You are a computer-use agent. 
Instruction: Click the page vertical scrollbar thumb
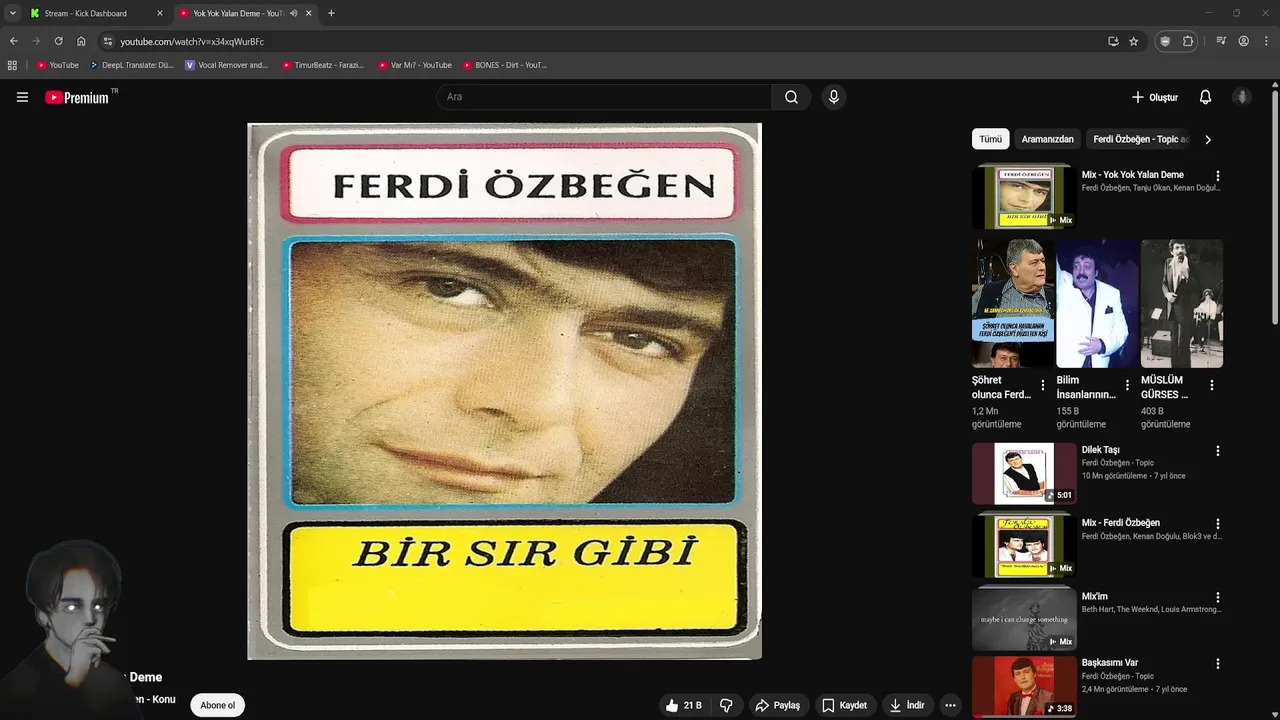[1275, 207]
